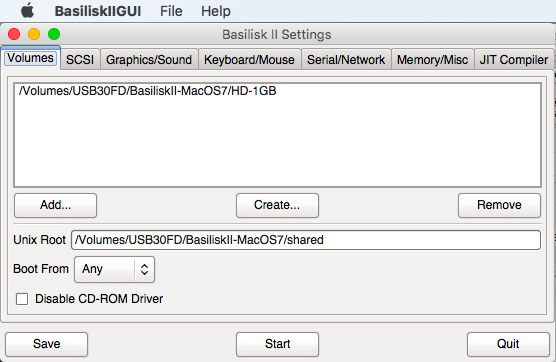Screen dimensions: 556x362
Task: Close the Basilisk II Settings window
Action: click(14, 34)
